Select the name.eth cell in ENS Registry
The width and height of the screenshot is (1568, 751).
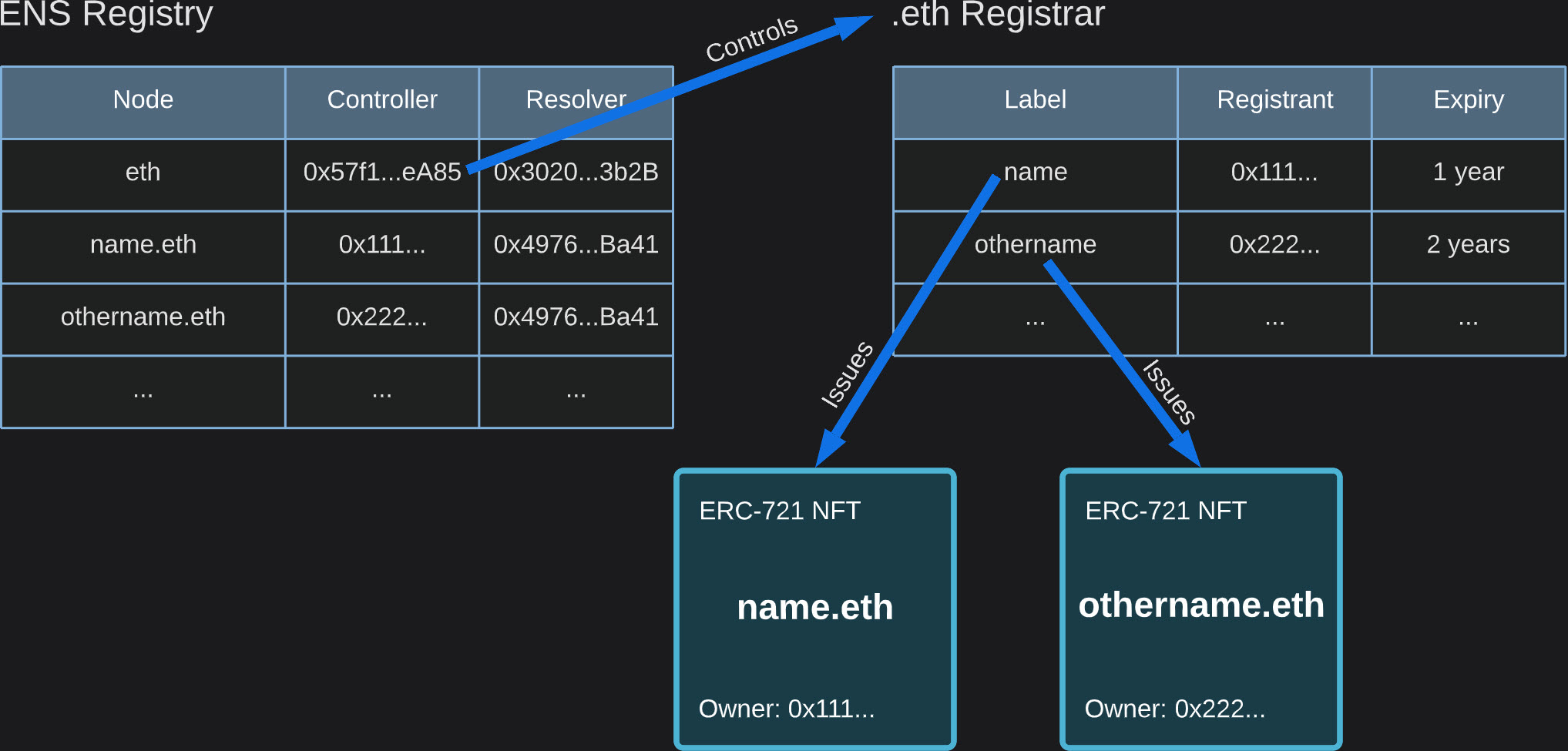[x=143, y=245]
